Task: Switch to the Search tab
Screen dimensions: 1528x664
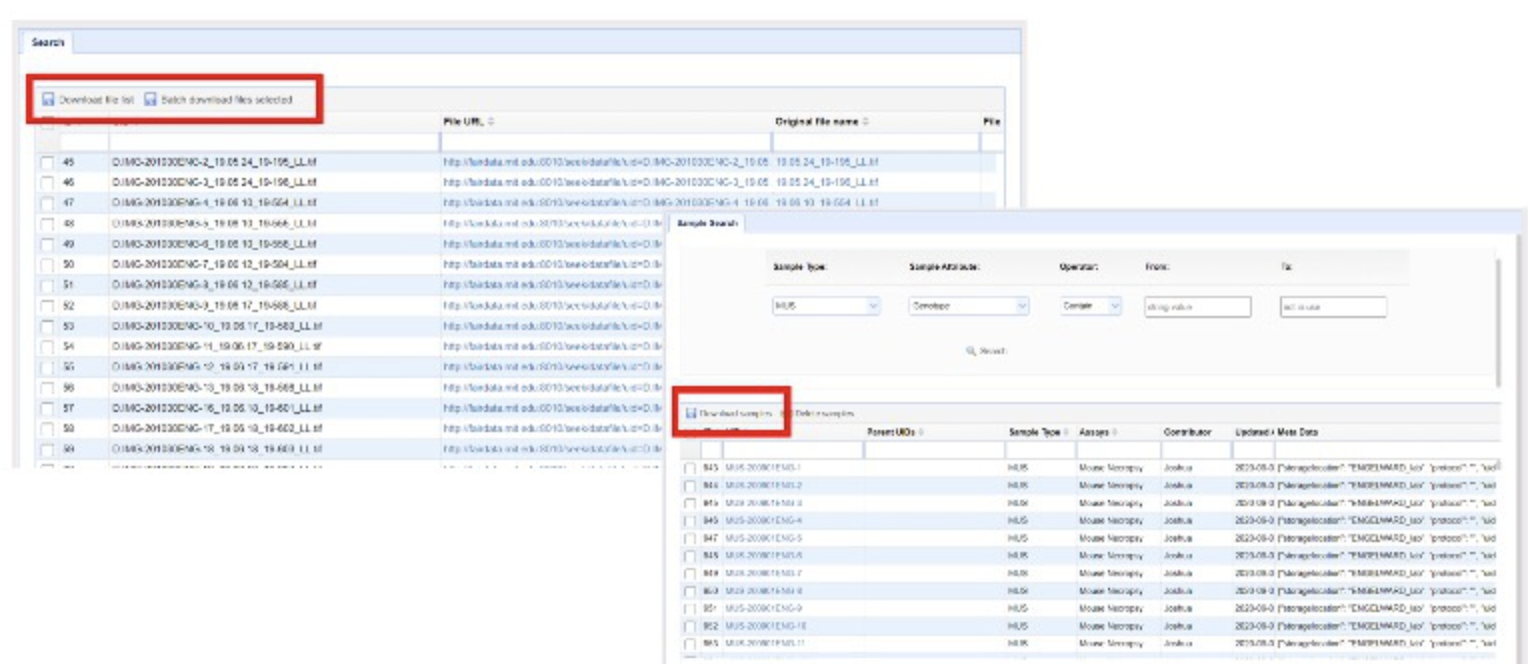Action: point(47,42)
